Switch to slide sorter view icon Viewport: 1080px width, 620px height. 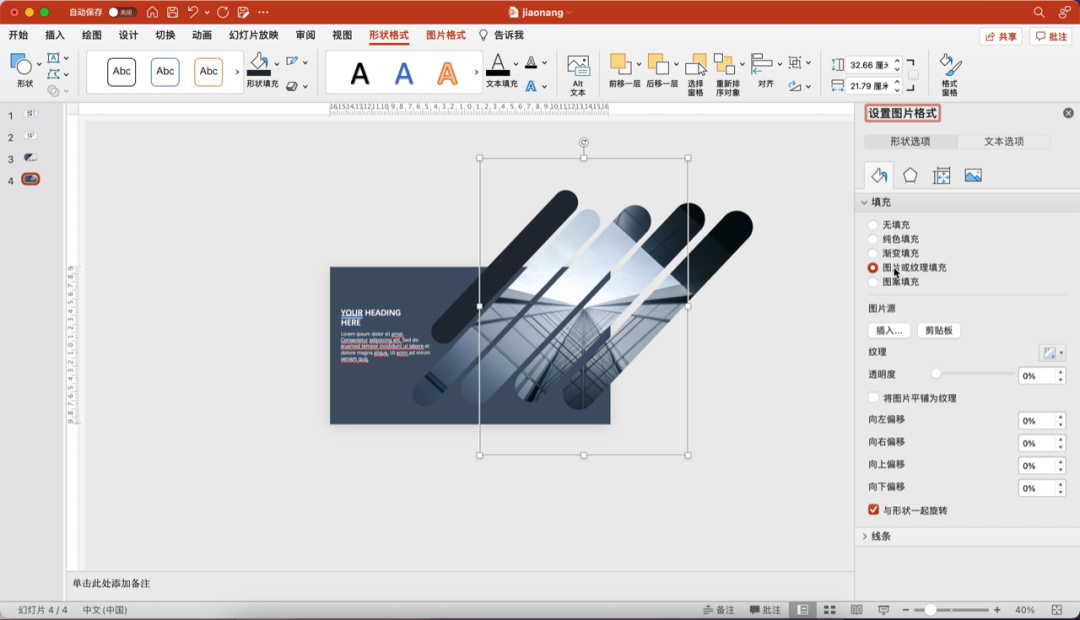point(830,610)
